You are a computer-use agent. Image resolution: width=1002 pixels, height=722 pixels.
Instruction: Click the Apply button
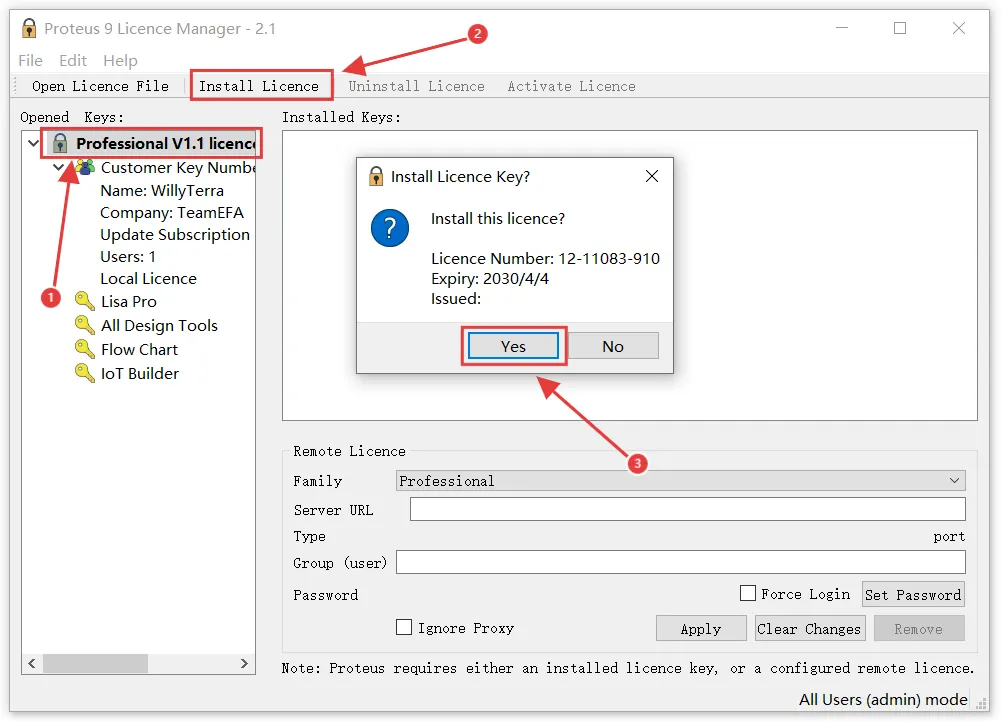pyautogui.click(x=701, y=629)
